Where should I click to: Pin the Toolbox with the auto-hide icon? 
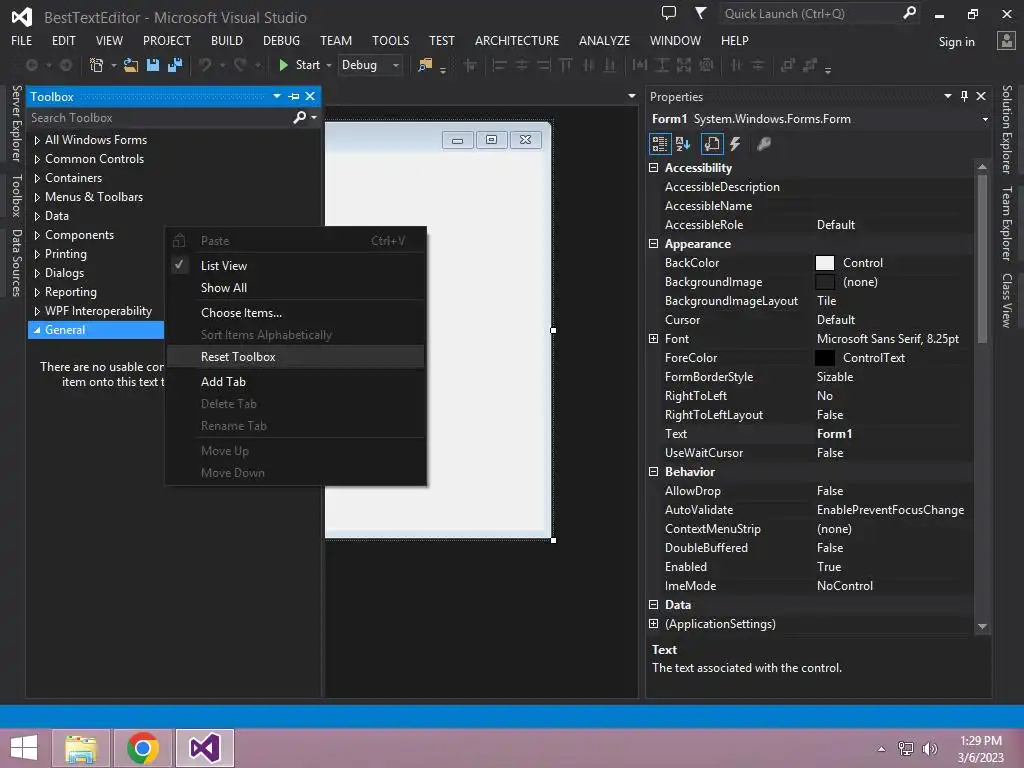294,97
